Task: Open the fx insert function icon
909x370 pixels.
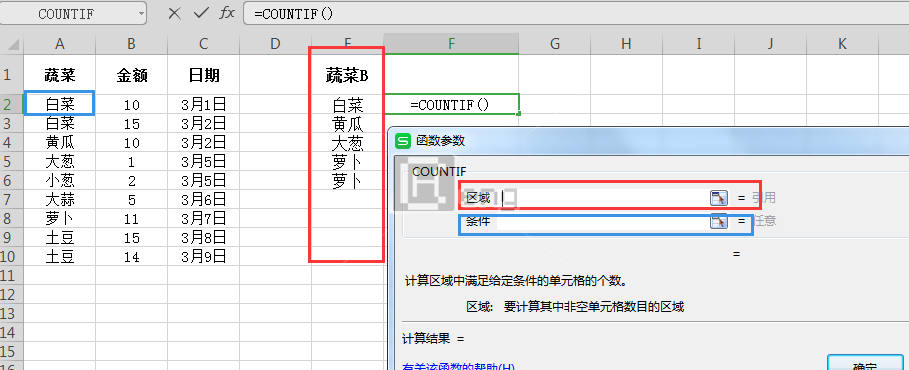Action: click(227, 13)
